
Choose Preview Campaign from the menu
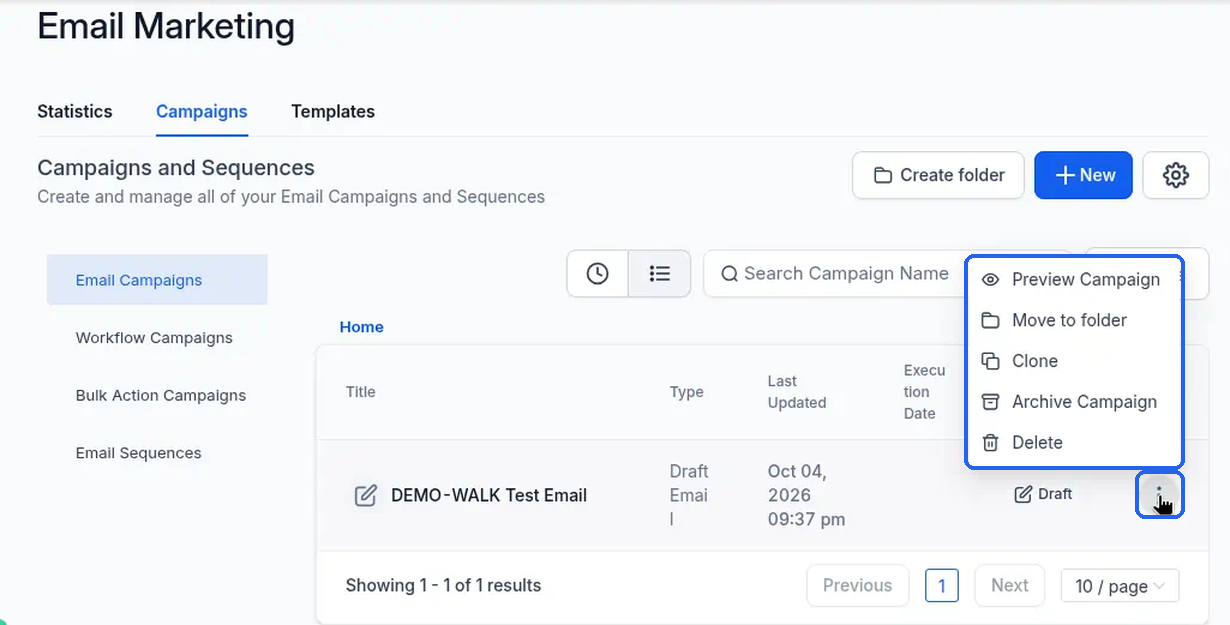pyautogui.click(x=1074, y=280)
